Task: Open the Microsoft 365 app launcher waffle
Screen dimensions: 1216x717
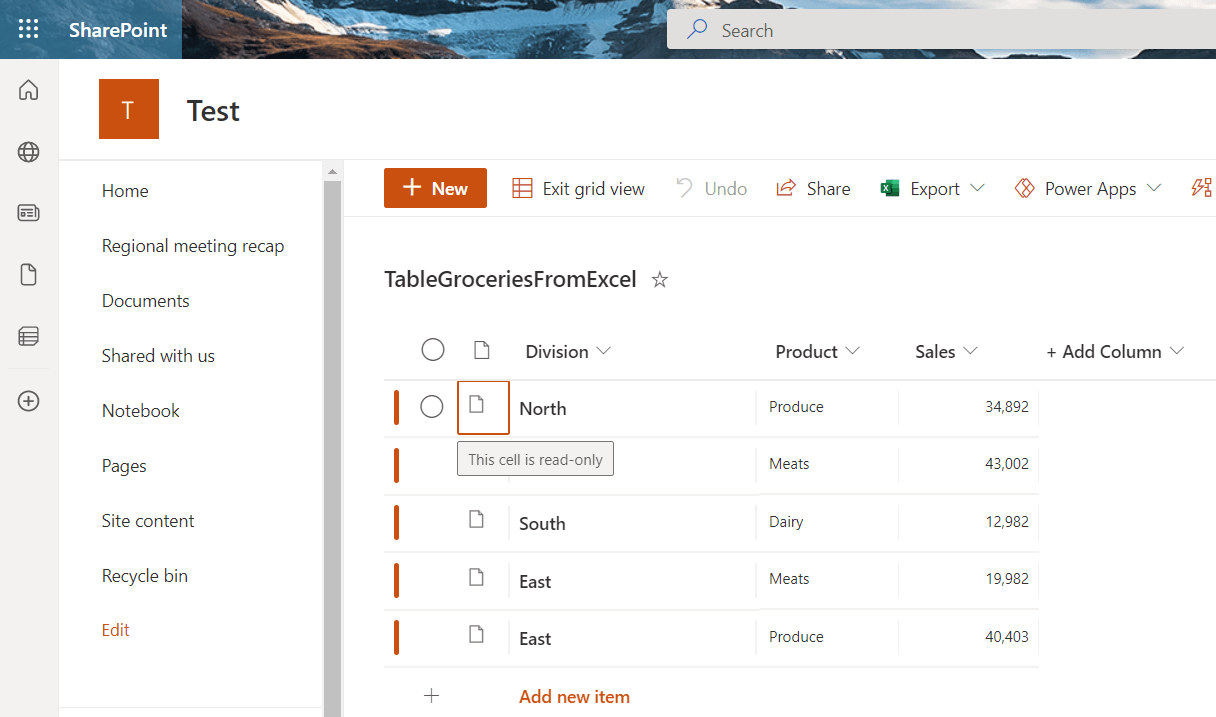Action: (28, 29)
